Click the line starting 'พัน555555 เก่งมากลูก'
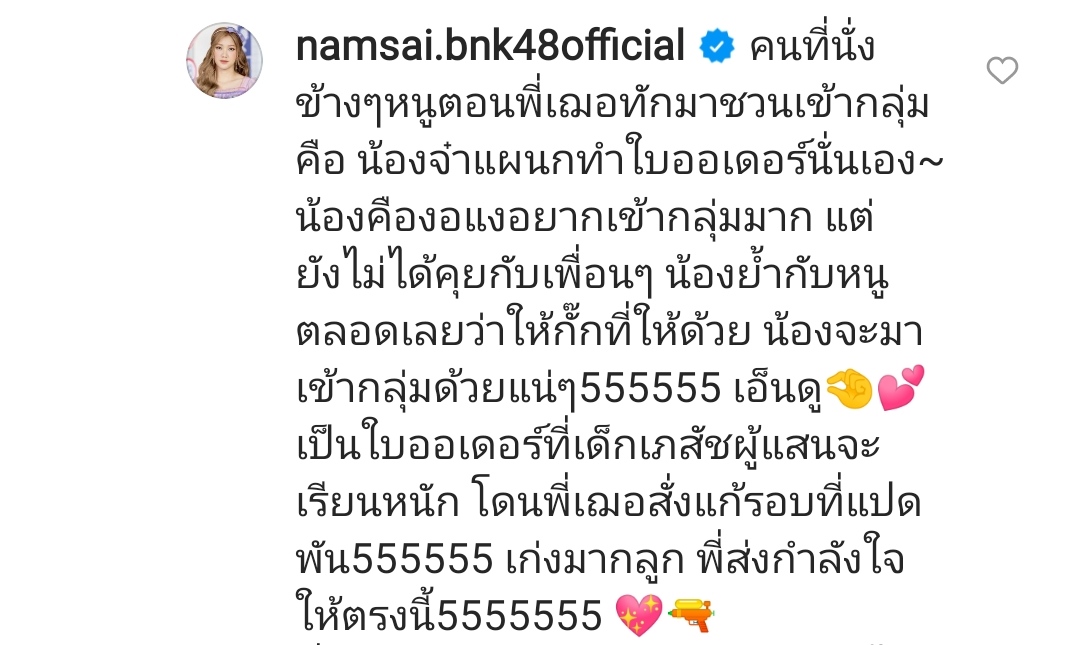 tap(600, 560)
